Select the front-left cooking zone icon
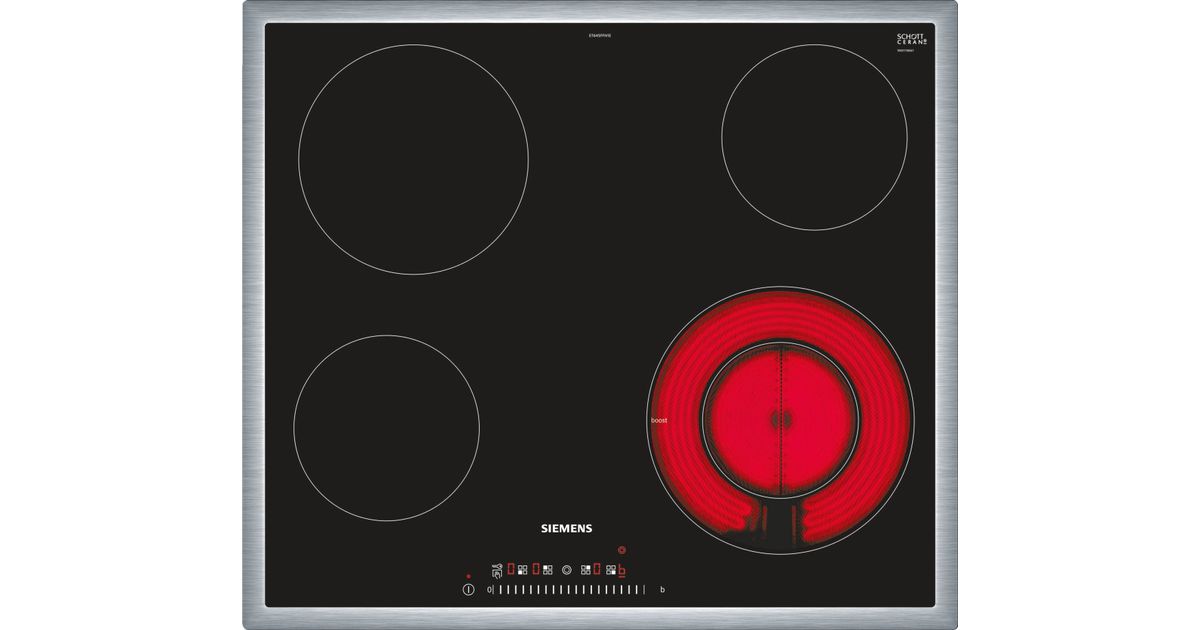Viewport: 1200px width, 630px height. [x=522, y=570]
